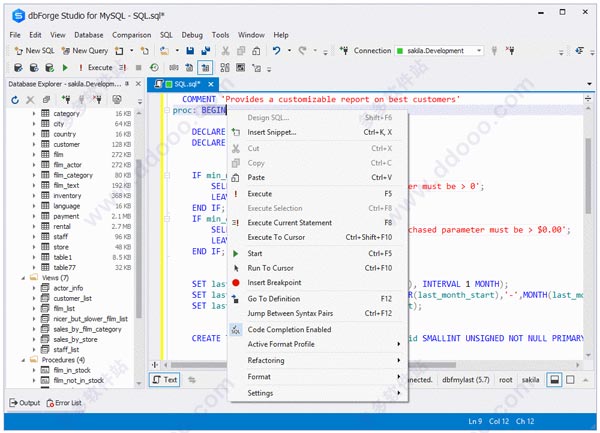The height and width of the screenshot is (433, 600).
Task: Click the new connection plug icon in Database Explorer
Action: click(66, 100)
